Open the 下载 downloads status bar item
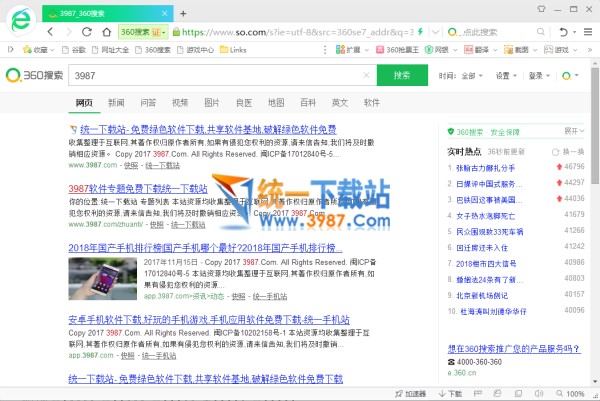 tap(450, 393)
